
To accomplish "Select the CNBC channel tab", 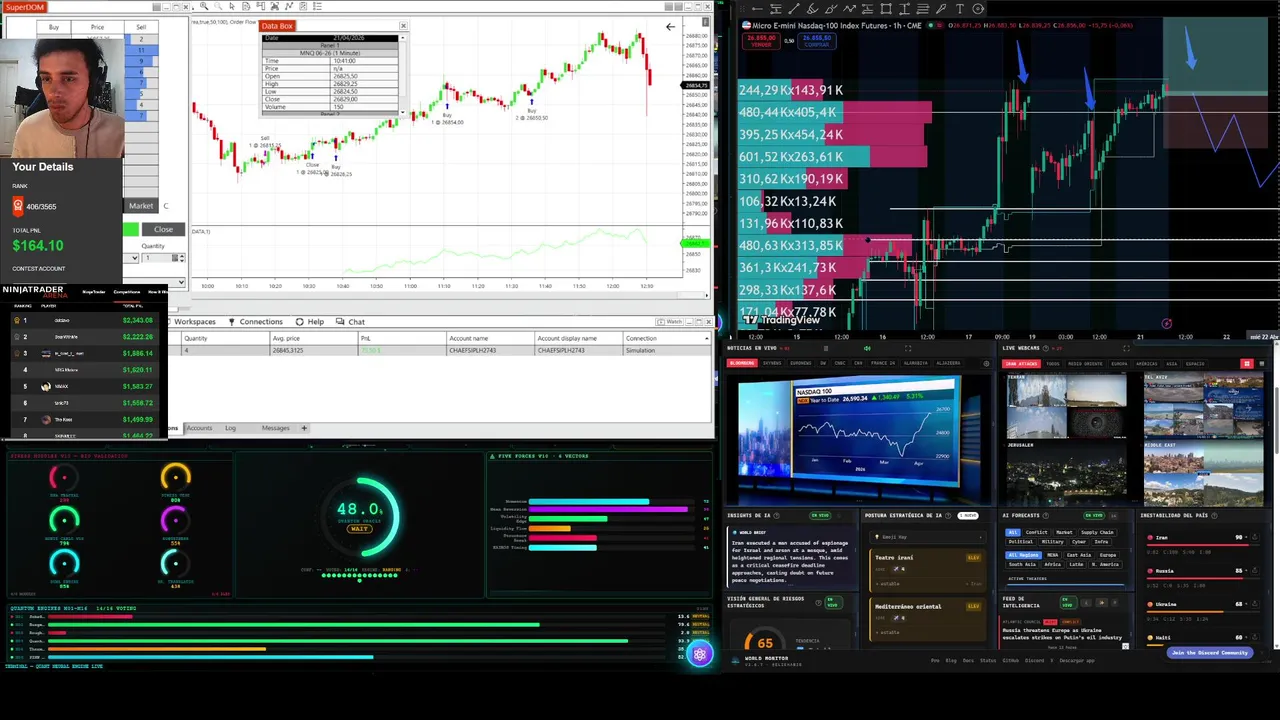I will point(840,363).
